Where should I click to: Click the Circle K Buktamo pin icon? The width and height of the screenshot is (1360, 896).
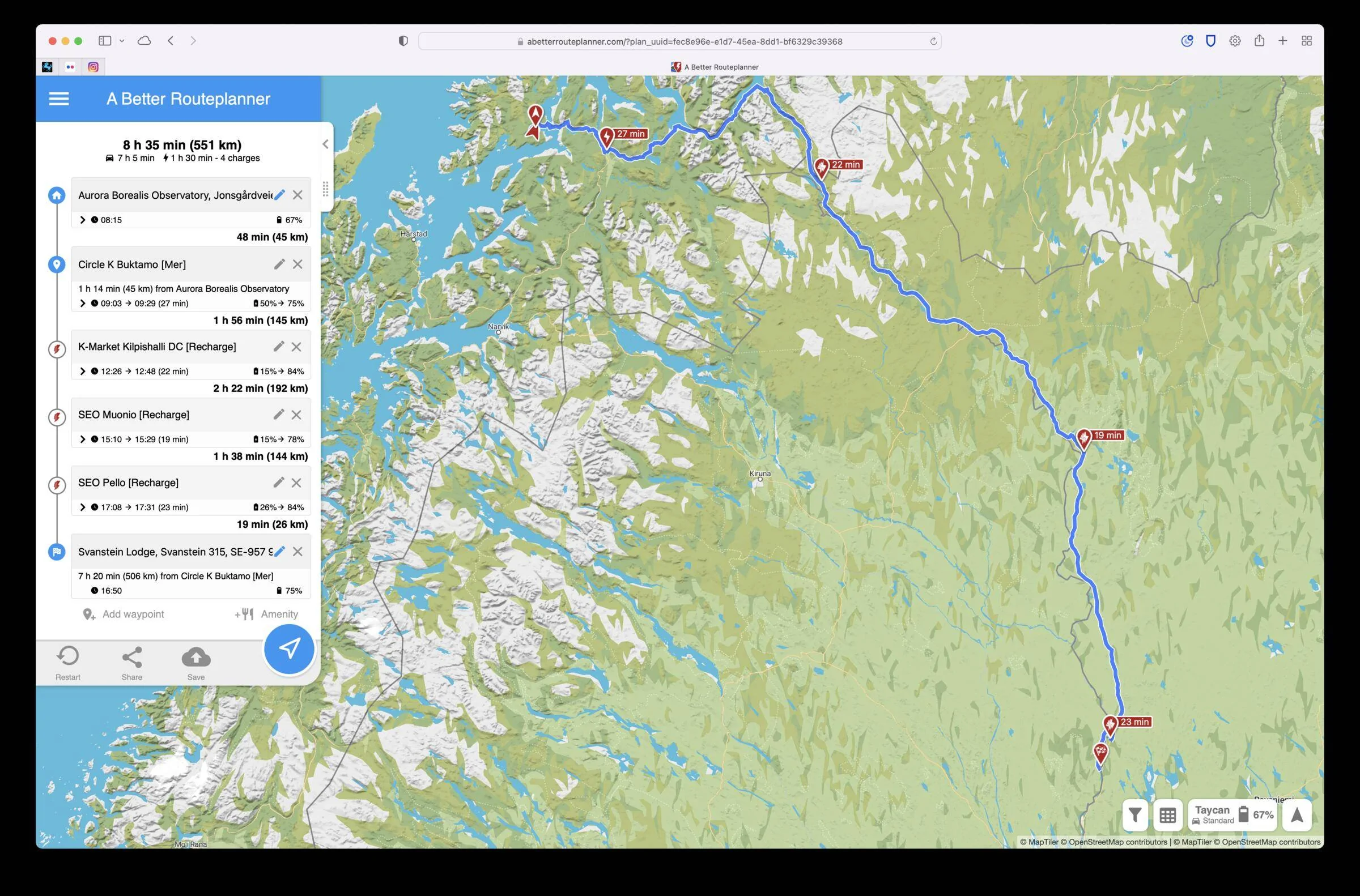57,264
